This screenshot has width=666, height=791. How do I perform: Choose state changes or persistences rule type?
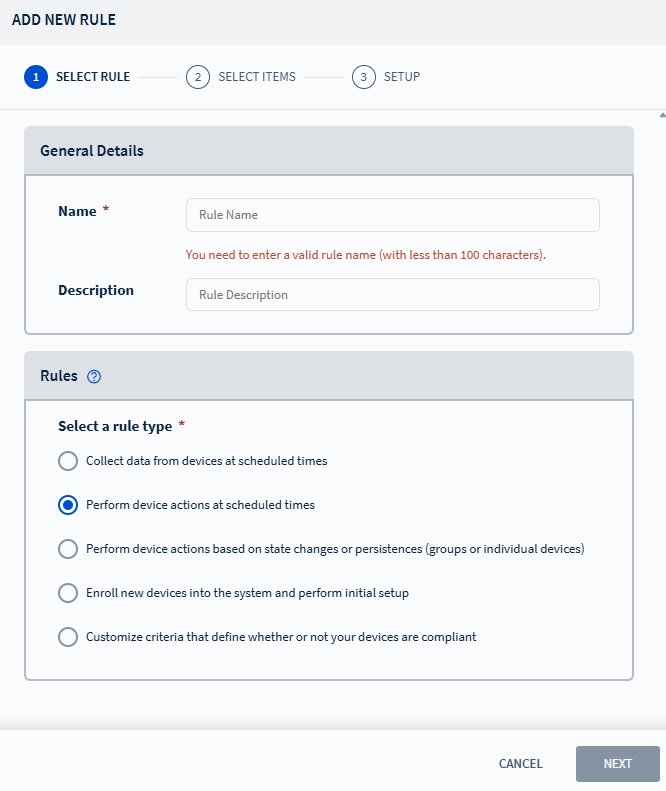(68, 549)
